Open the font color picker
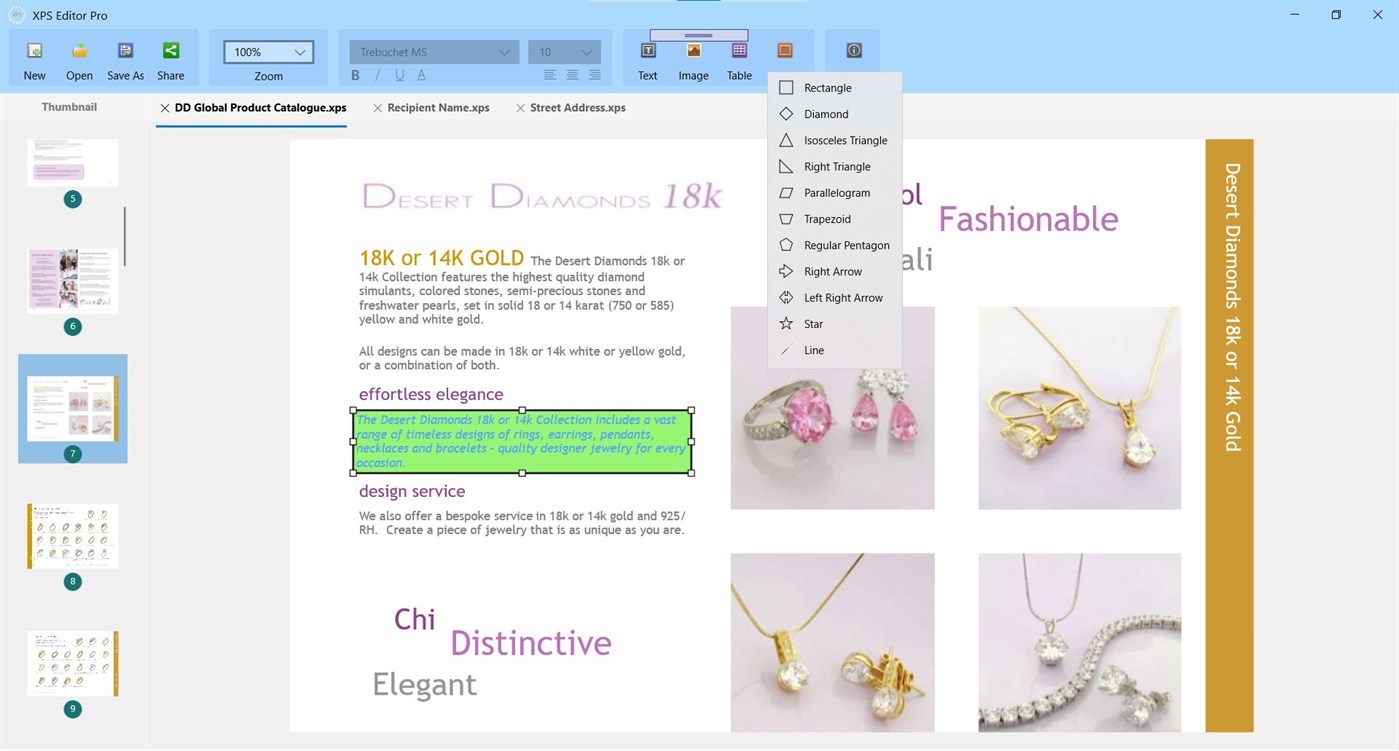 pos(421,74)
